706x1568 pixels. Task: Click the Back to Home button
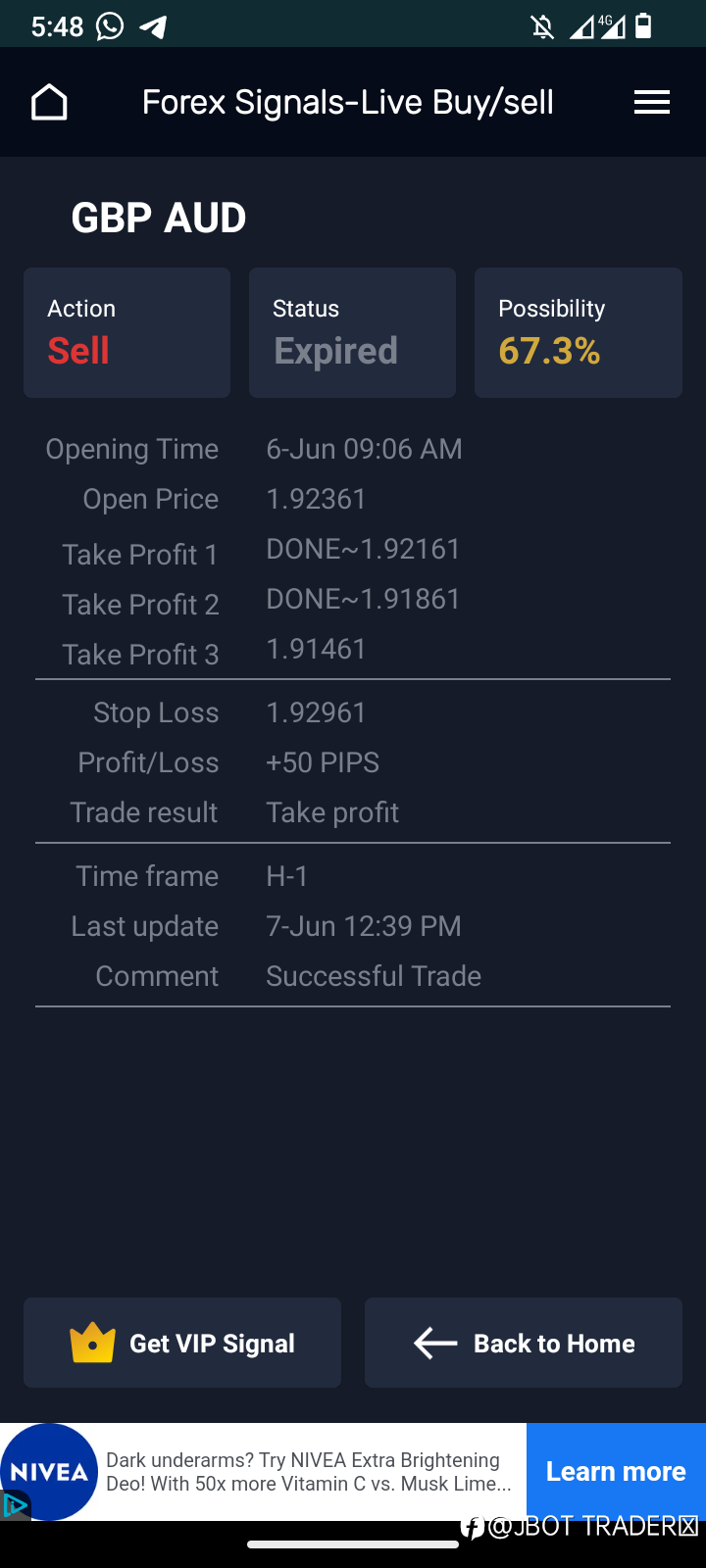tap(524, 1343)
